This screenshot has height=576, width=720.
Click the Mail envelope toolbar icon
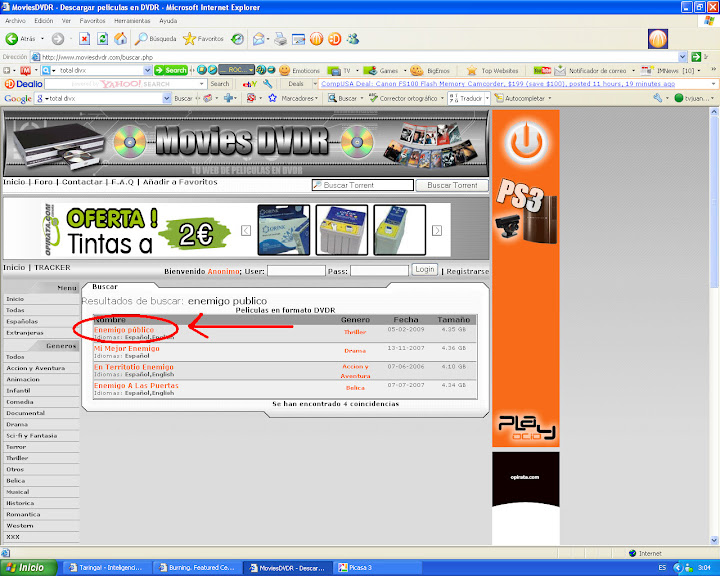[x=259, y=39]
